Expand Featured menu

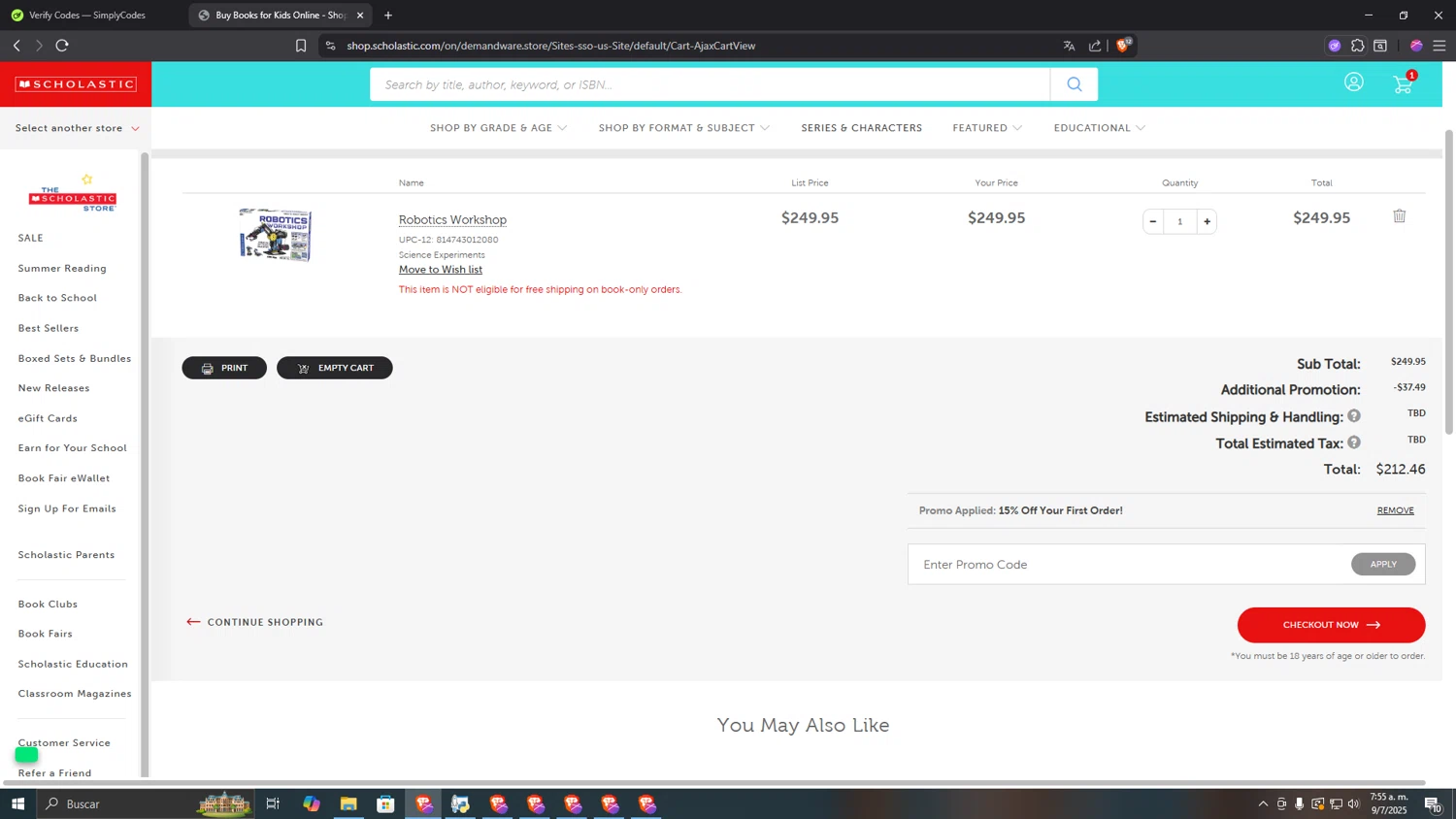pyautogui.click(x=987, y=128)
